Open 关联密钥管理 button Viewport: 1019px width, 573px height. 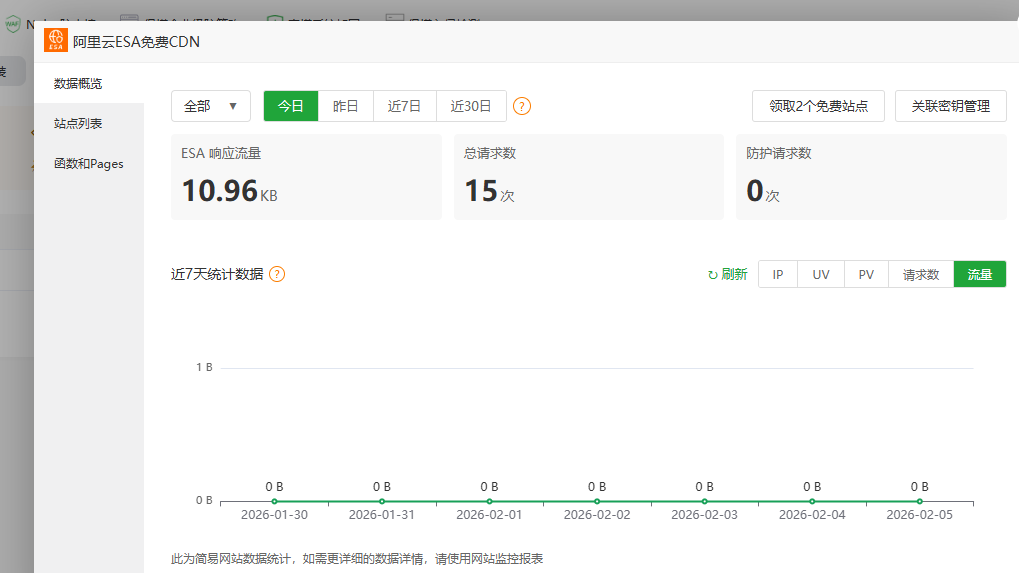click(950, 106)
